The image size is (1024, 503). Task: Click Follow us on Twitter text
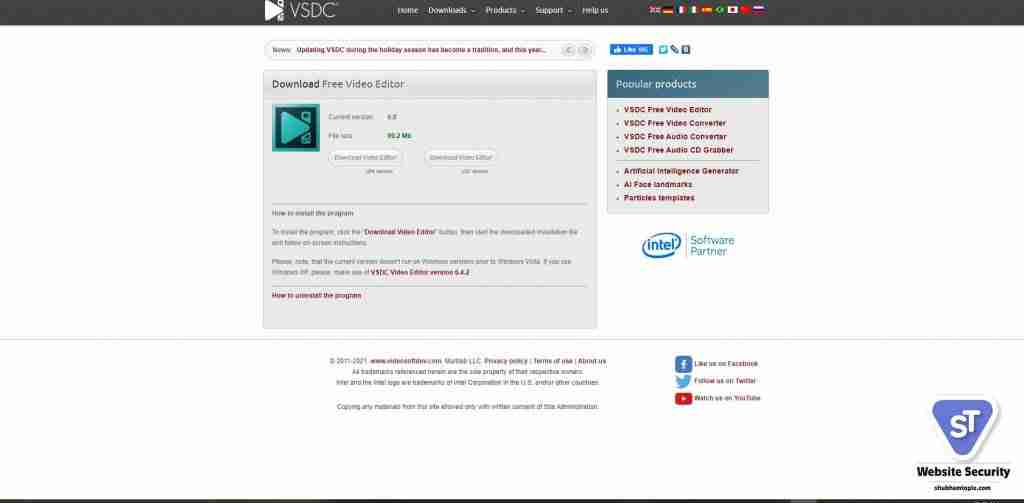pos(725,381)
